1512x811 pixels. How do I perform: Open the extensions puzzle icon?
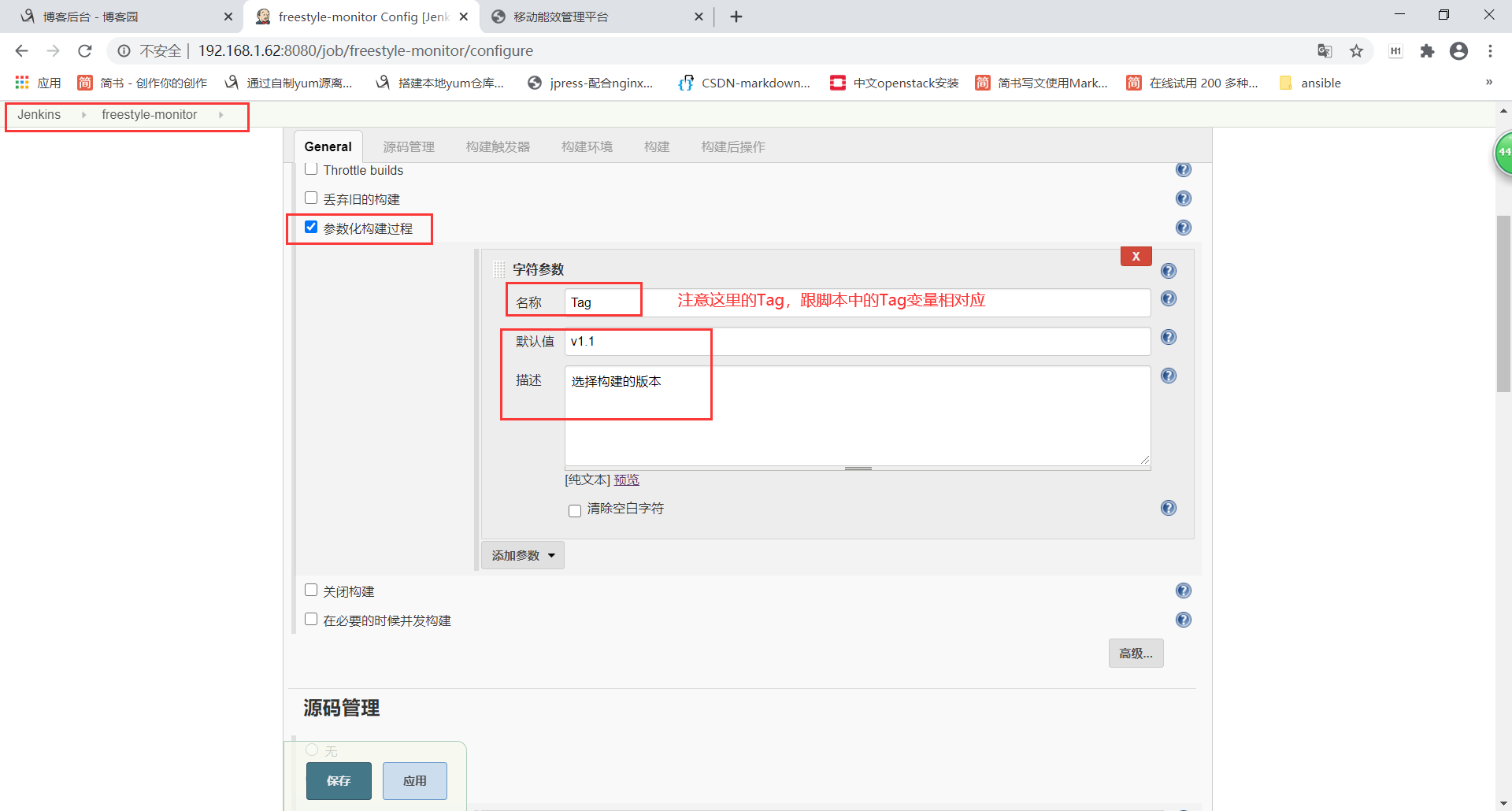coord(1427,51)
